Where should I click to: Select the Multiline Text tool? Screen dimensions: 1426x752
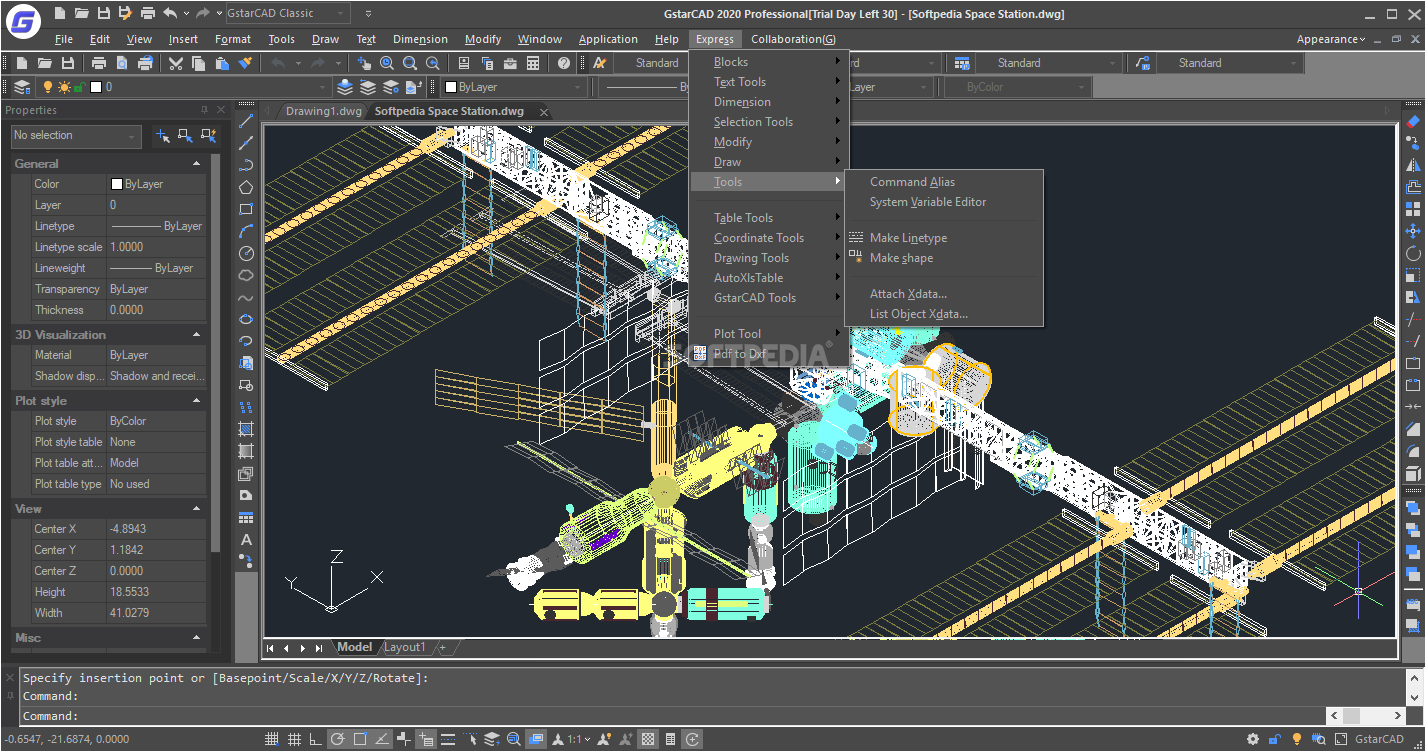246,539
